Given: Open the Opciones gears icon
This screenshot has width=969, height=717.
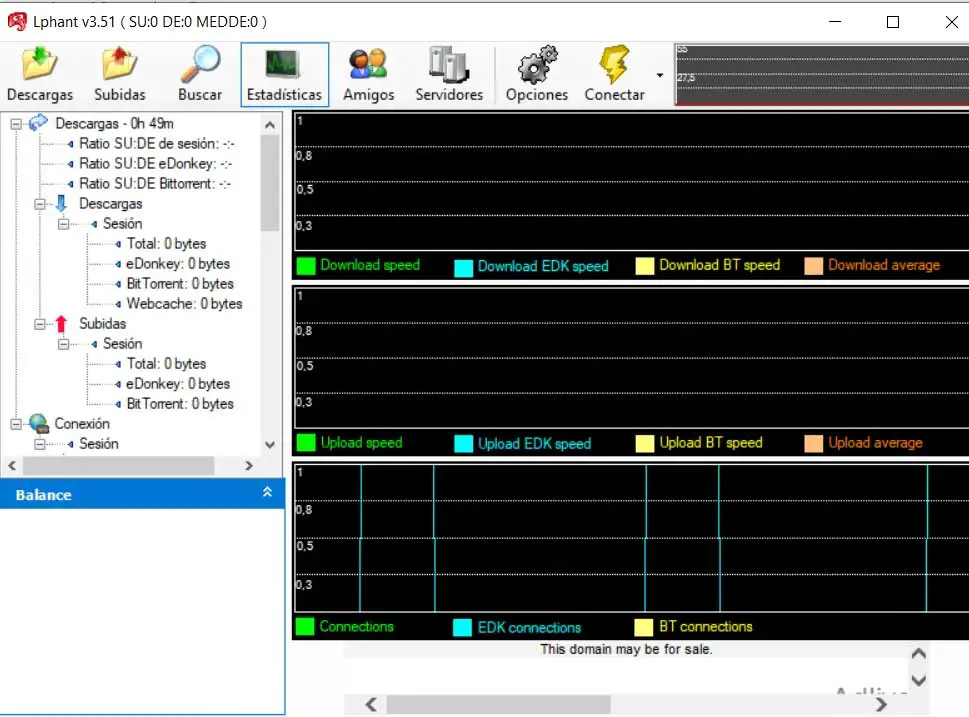Looking at the screenshot, I should pyautogui.click(x=537, y=66).
